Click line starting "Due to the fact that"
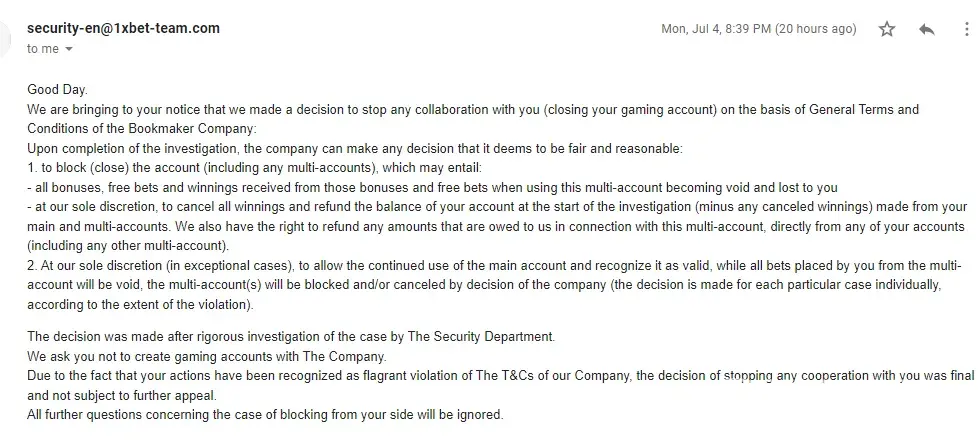The image size is (980, 442). click(500, 376)
